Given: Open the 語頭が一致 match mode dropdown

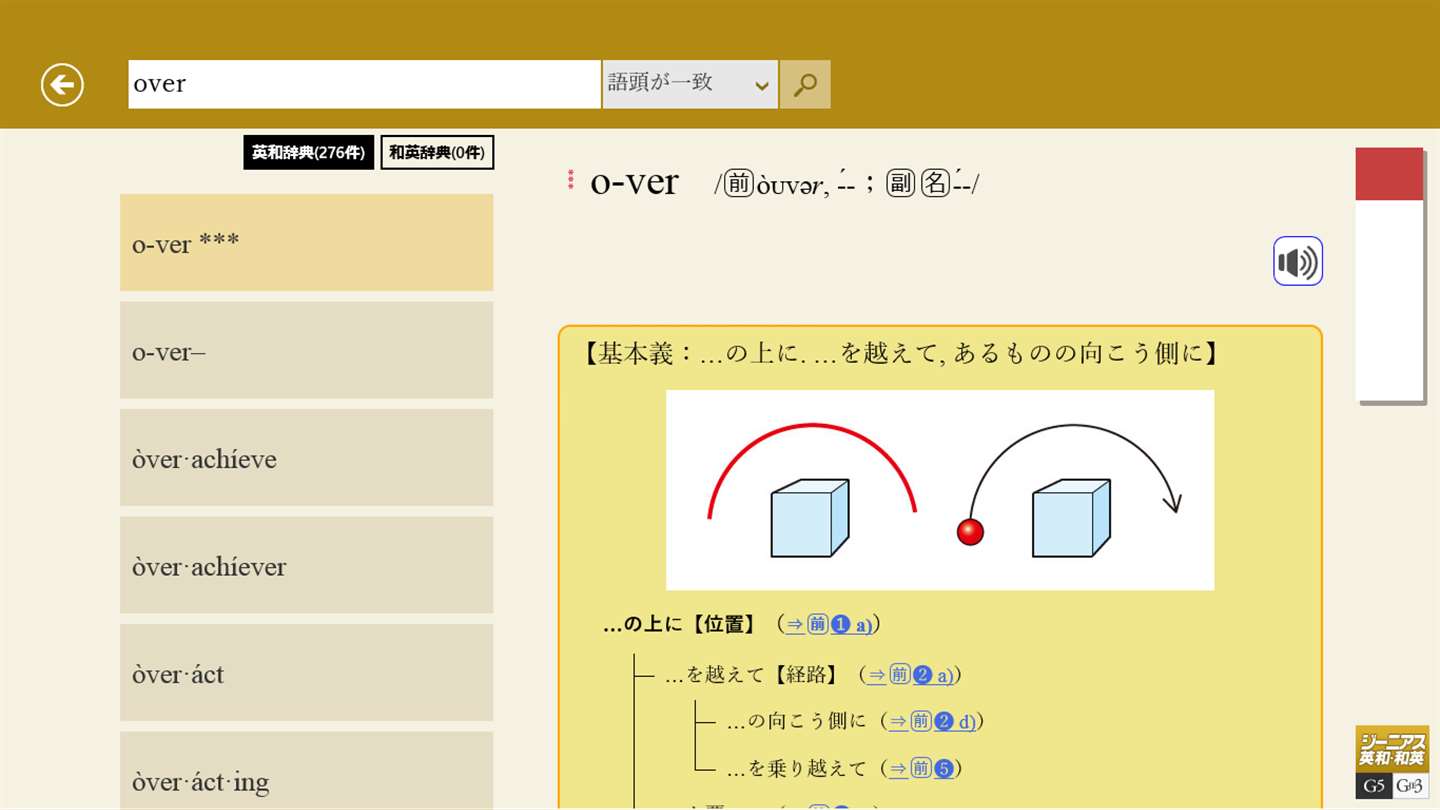Looking at the screenshot, I should 690,85.
